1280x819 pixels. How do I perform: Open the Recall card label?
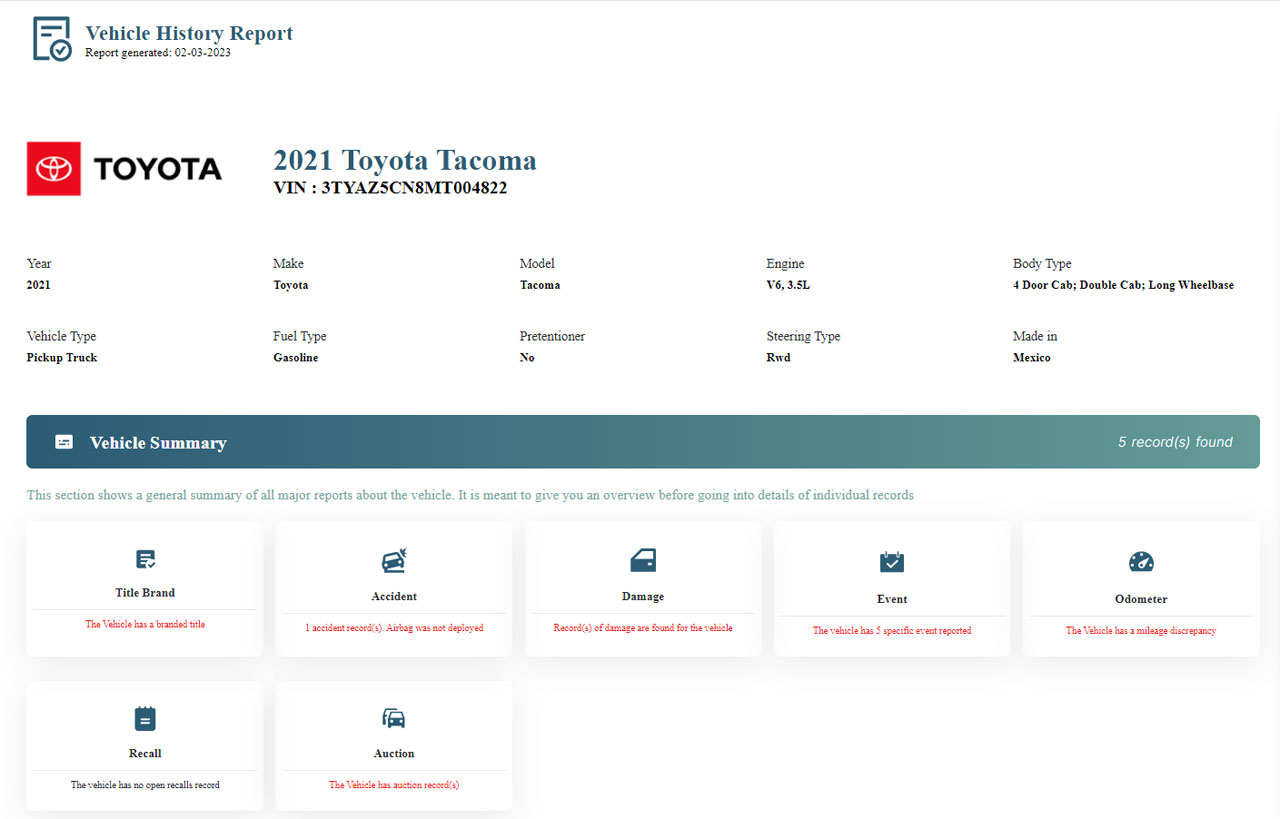tap(145, 753)
